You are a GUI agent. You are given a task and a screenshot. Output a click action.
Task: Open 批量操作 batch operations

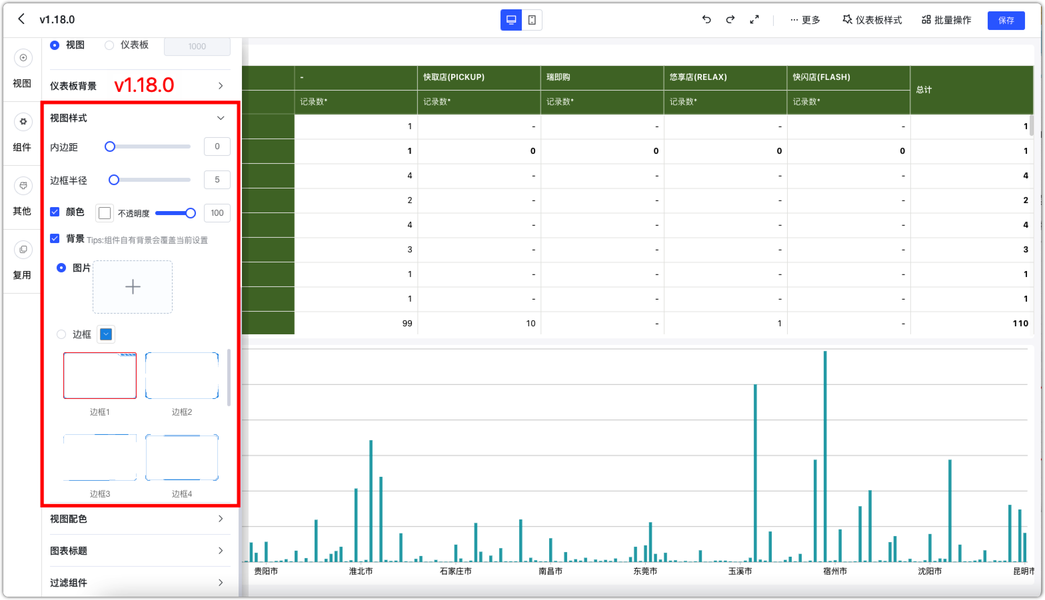[946, 20]
